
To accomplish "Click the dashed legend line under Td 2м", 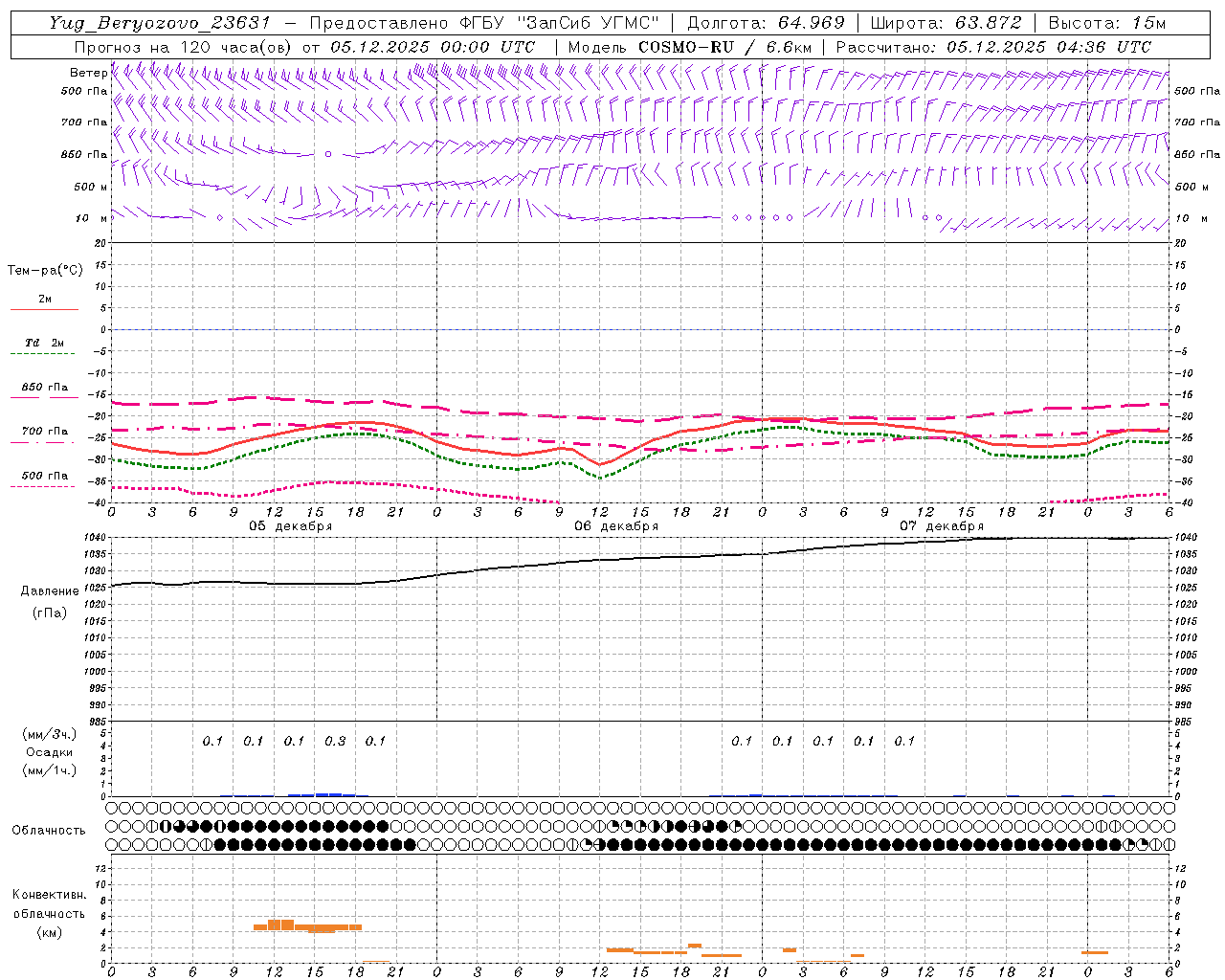I will [x=42, y=354].
